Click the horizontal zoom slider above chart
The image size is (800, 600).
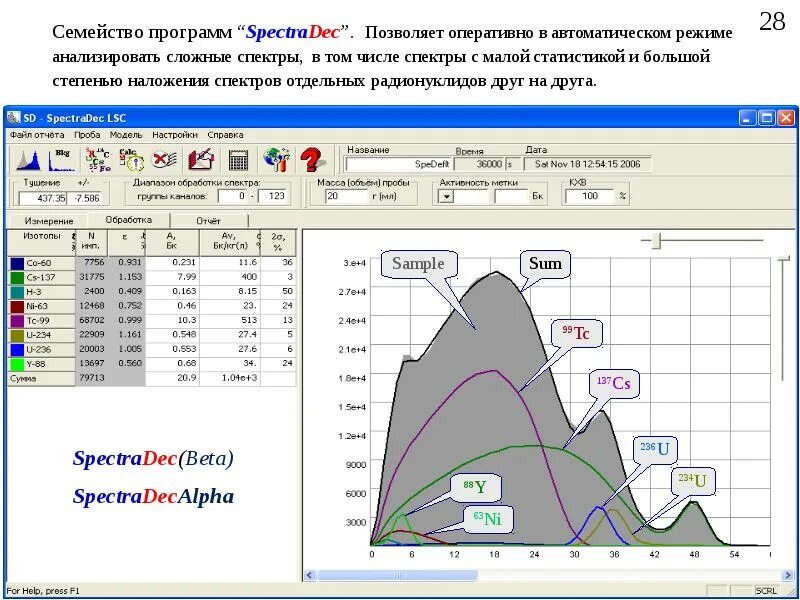coord(656,240)
